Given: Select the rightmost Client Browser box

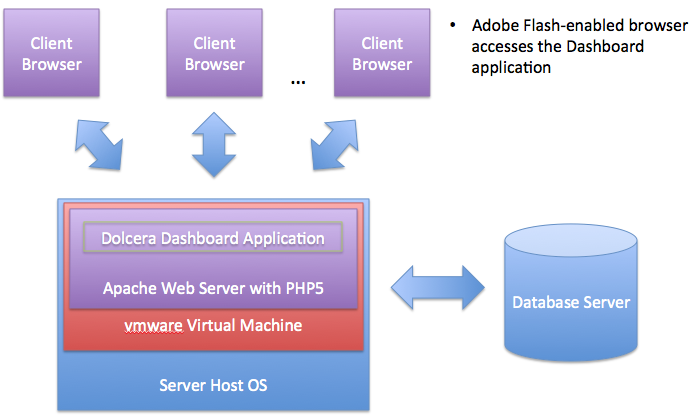Looking at the screenshot, I should click(x=381, y=54).
